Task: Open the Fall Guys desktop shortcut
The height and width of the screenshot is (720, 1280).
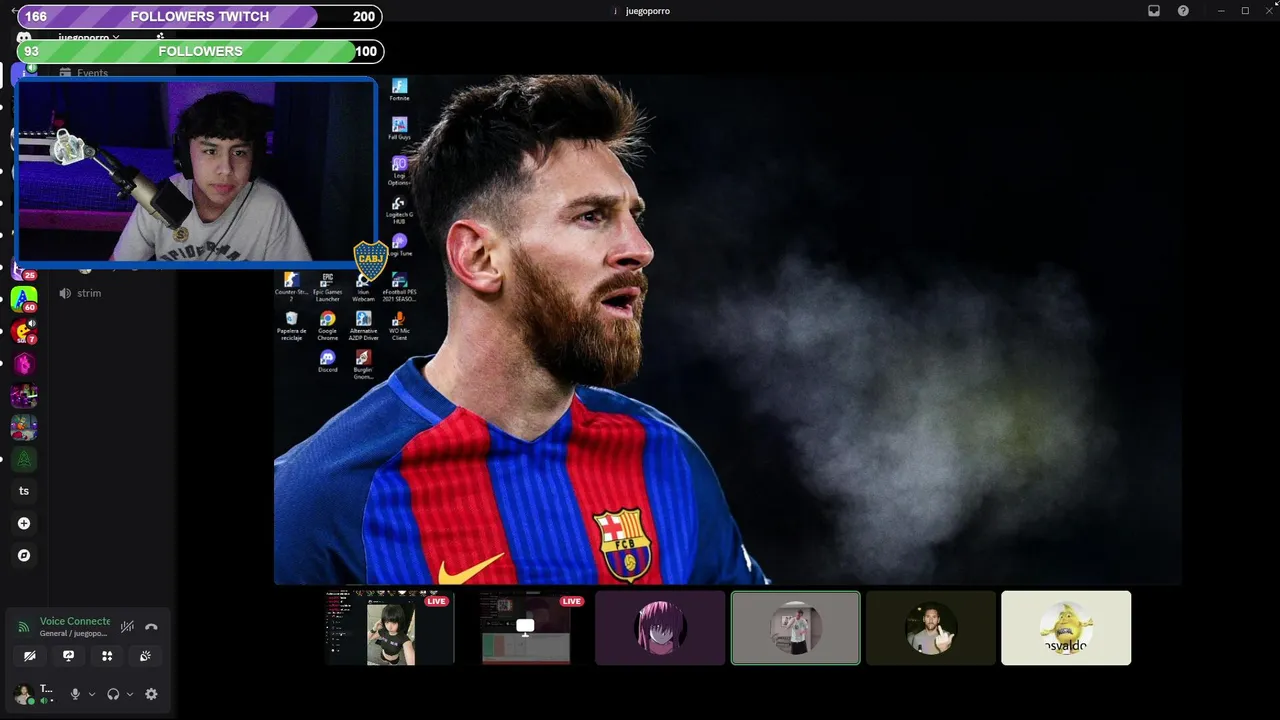Action: click(x=399, y=128)
